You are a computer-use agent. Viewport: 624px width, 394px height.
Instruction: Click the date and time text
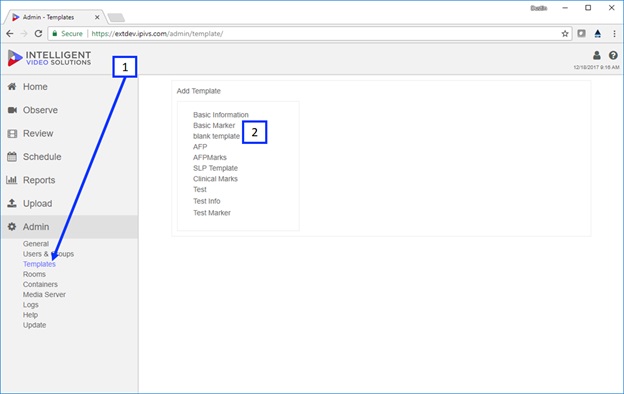596,67
